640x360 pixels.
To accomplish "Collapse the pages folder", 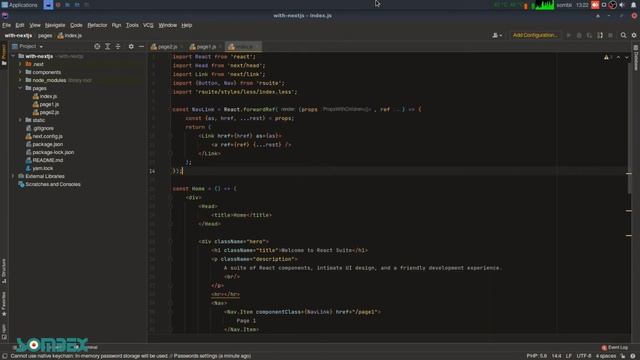I will pos(20,88).
